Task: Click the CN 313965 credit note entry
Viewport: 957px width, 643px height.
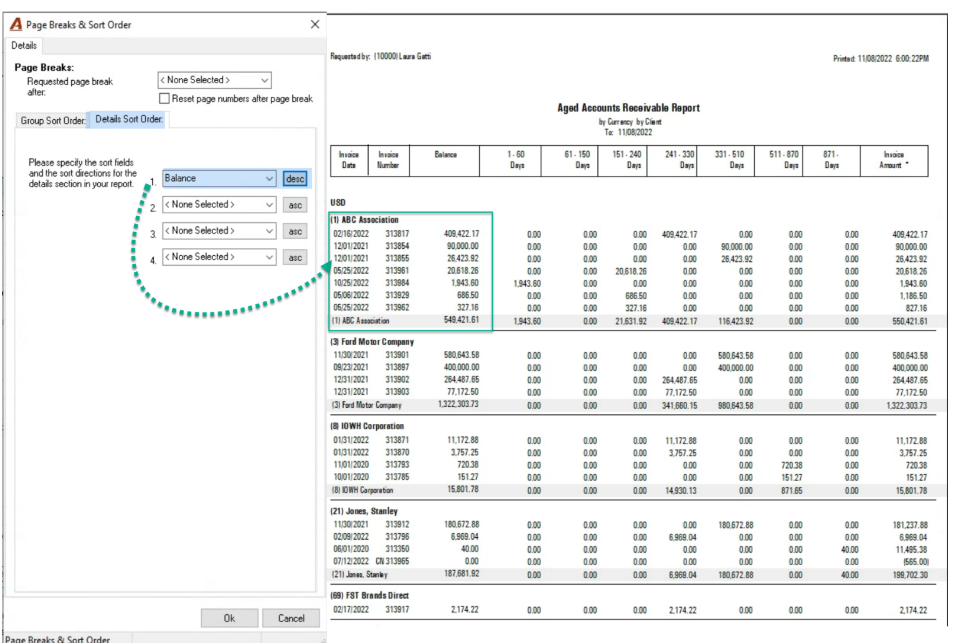Action: tap(392, 561)
